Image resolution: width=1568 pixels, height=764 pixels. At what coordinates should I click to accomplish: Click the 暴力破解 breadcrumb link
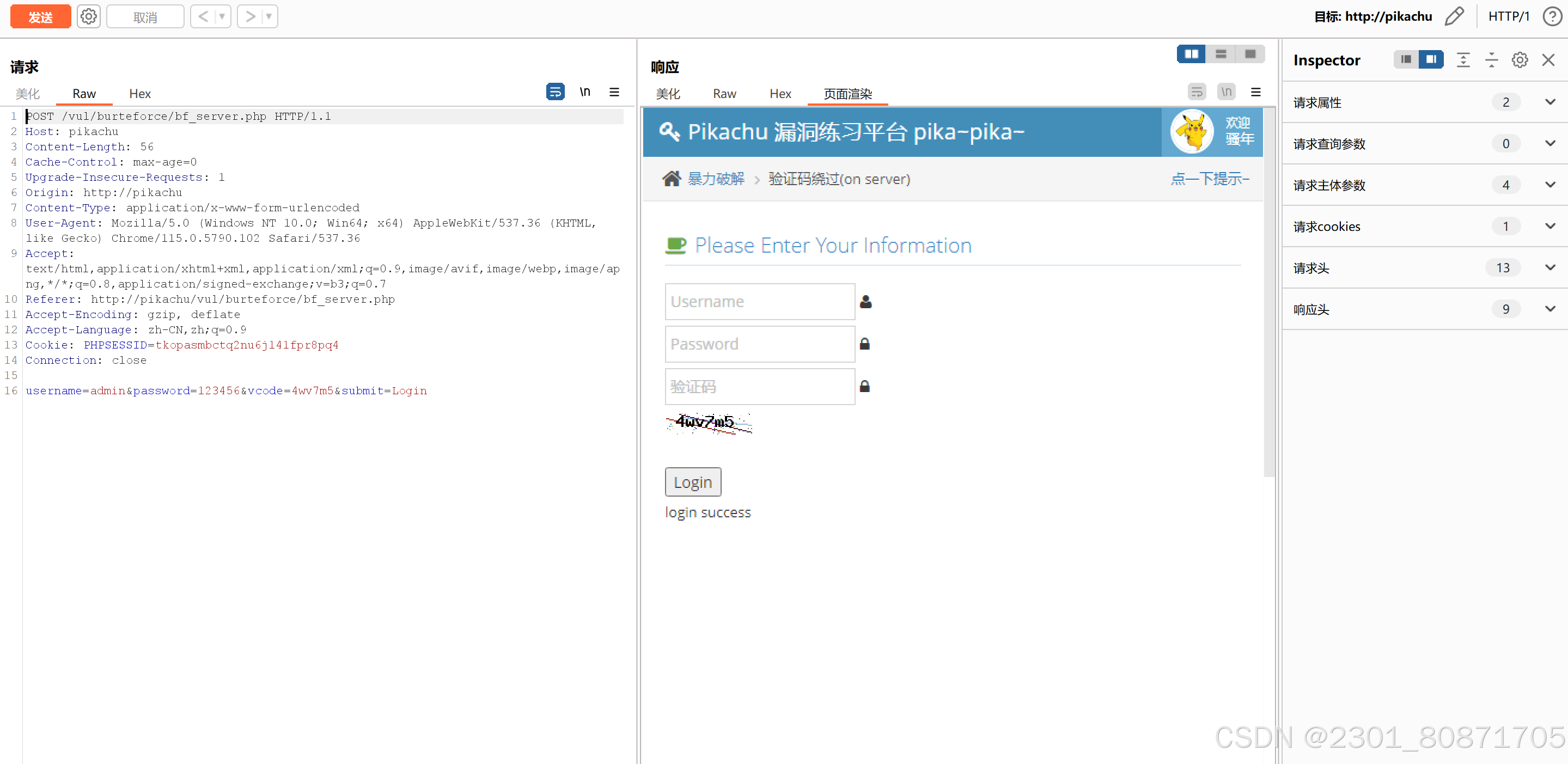[716, 179]
